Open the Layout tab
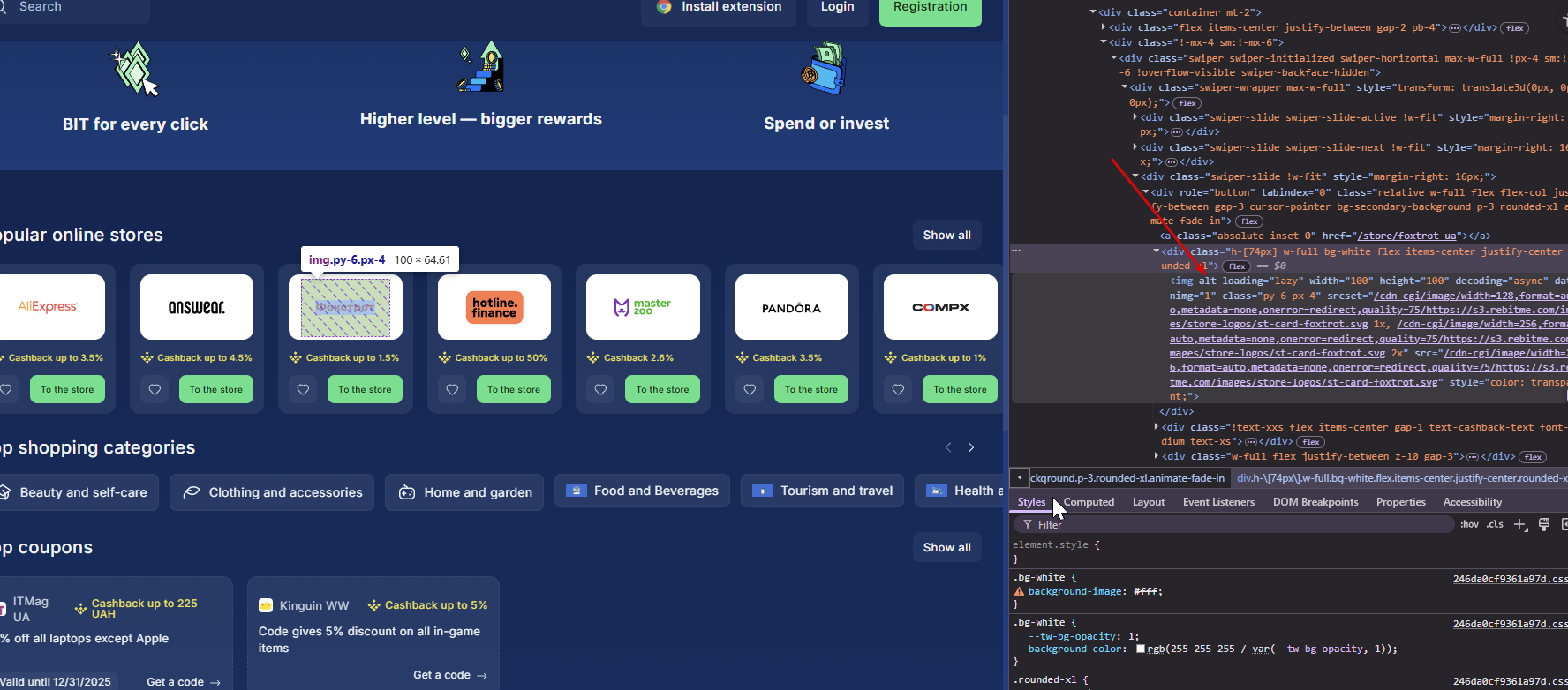Screen dimensions: 1568x690 pos(1149,502)
